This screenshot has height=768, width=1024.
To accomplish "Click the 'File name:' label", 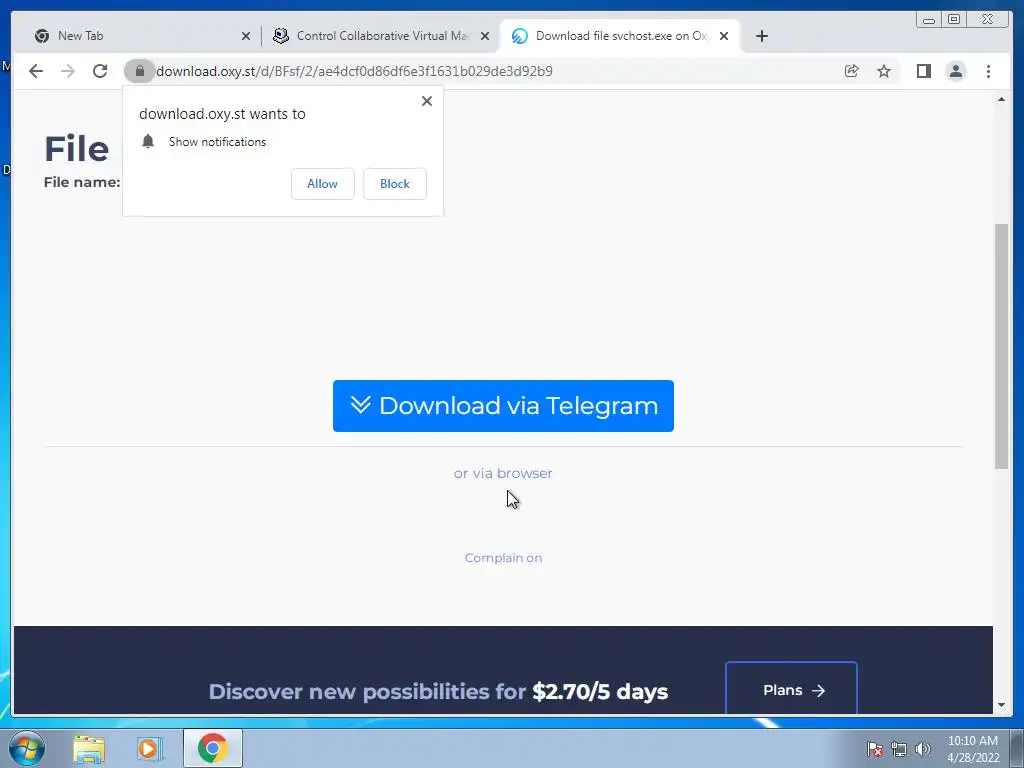I will point(82,183).
